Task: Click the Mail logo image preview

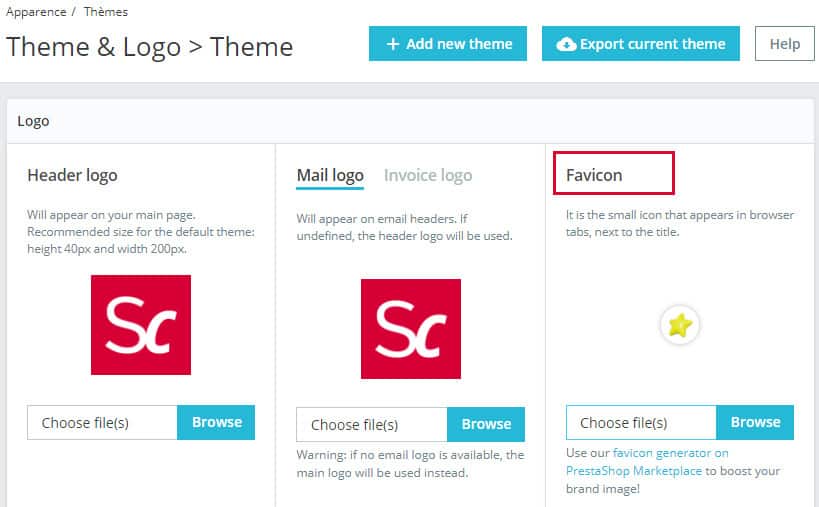Action: [411, 329]
